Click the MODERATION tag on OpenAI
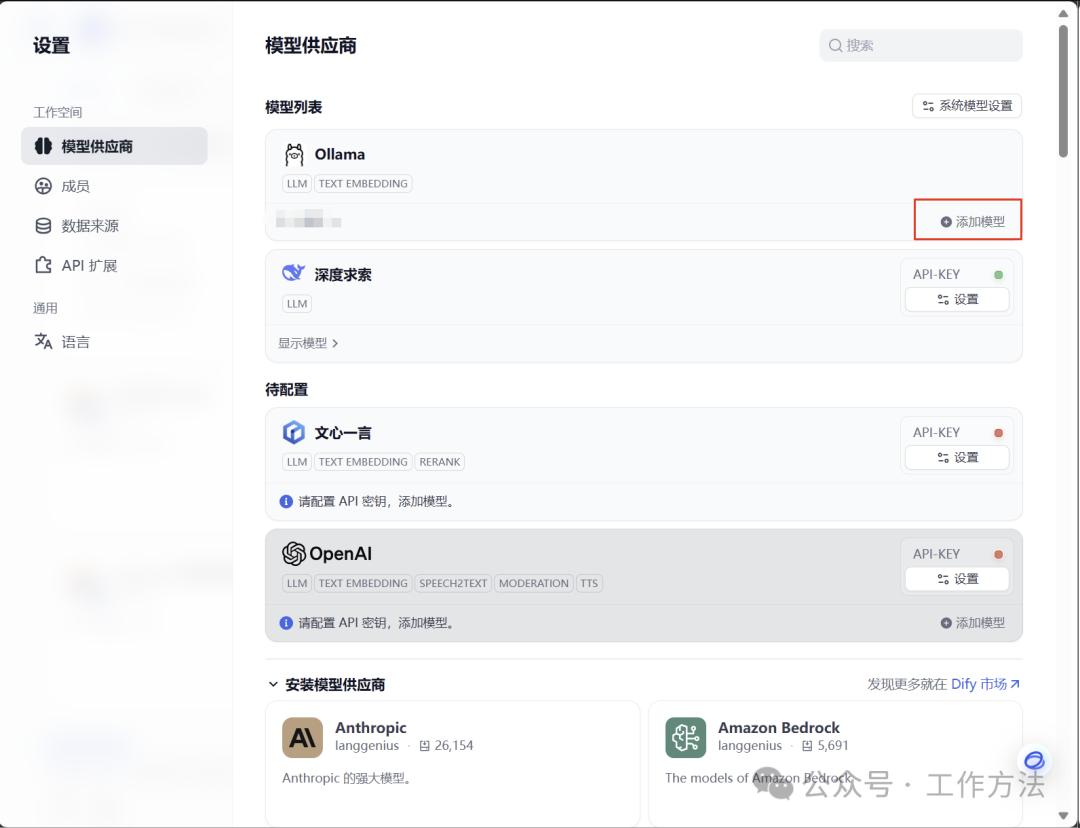This screenshot has width=1080, height=828. coord(534,583)
